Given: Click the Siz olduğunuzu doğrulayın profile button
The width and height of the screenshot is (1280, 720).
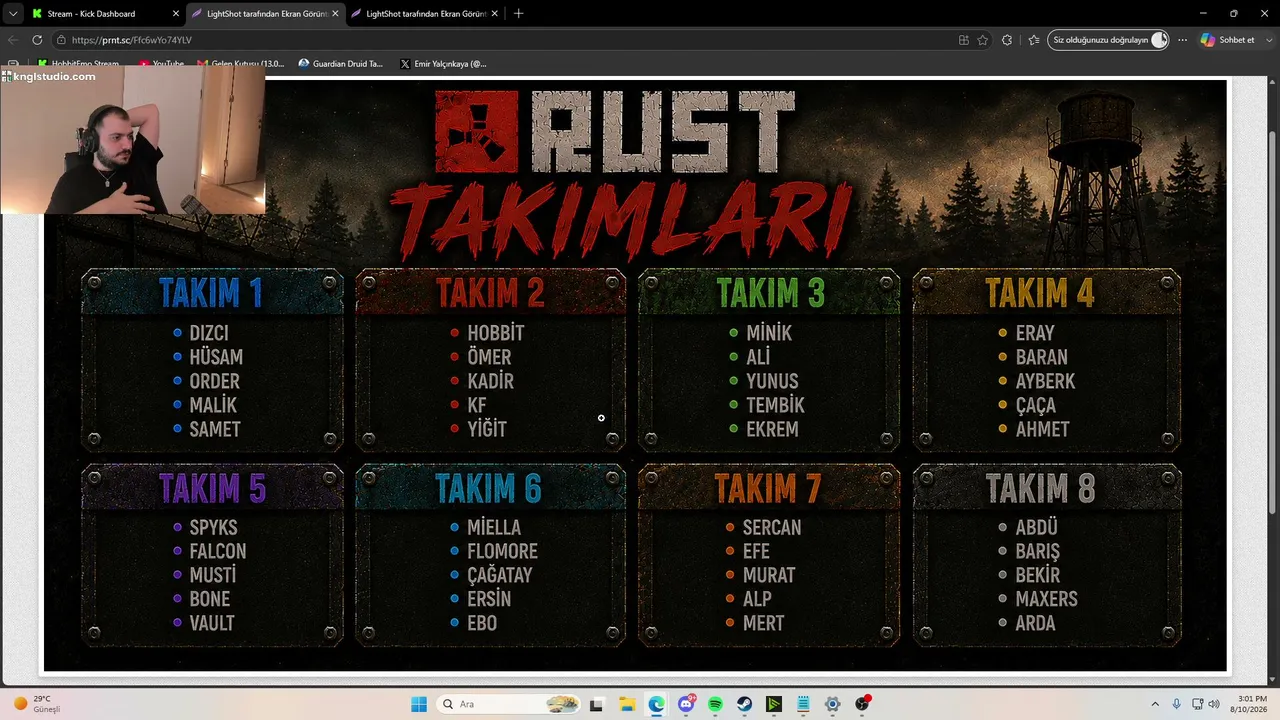Looking at the screenshot, I should click(1108, 40).
